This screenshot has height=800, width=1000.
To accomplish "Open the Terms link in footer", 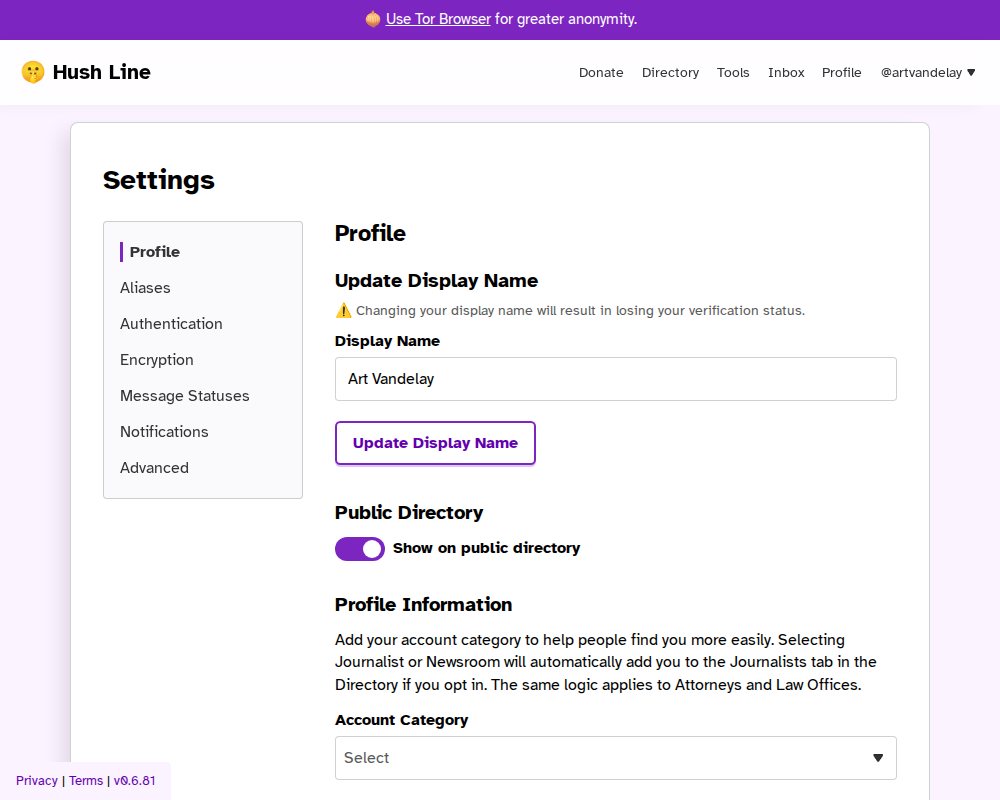I will tap(86, 781).
